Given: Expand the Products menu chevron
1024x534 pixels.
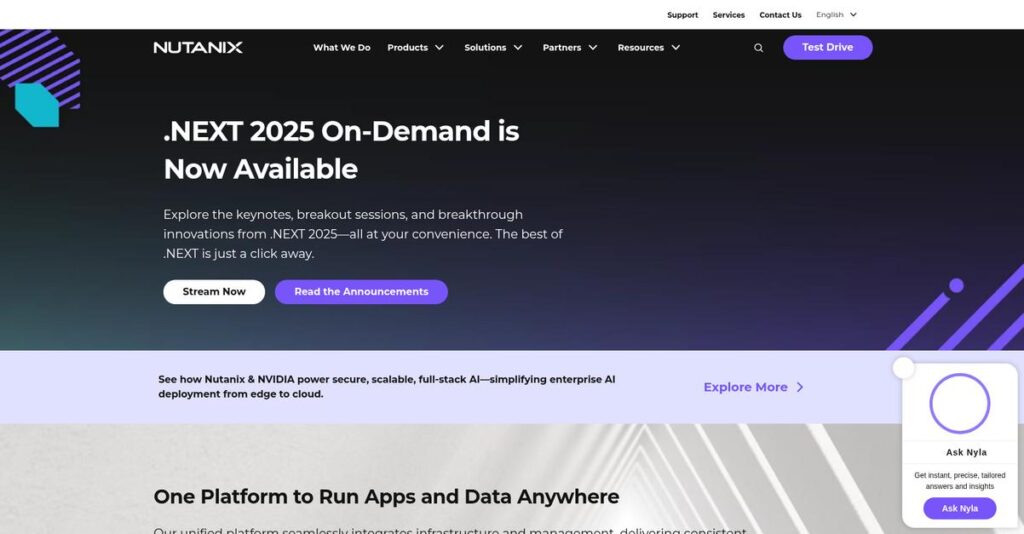Looking at the screenshot, I should 440,48.
